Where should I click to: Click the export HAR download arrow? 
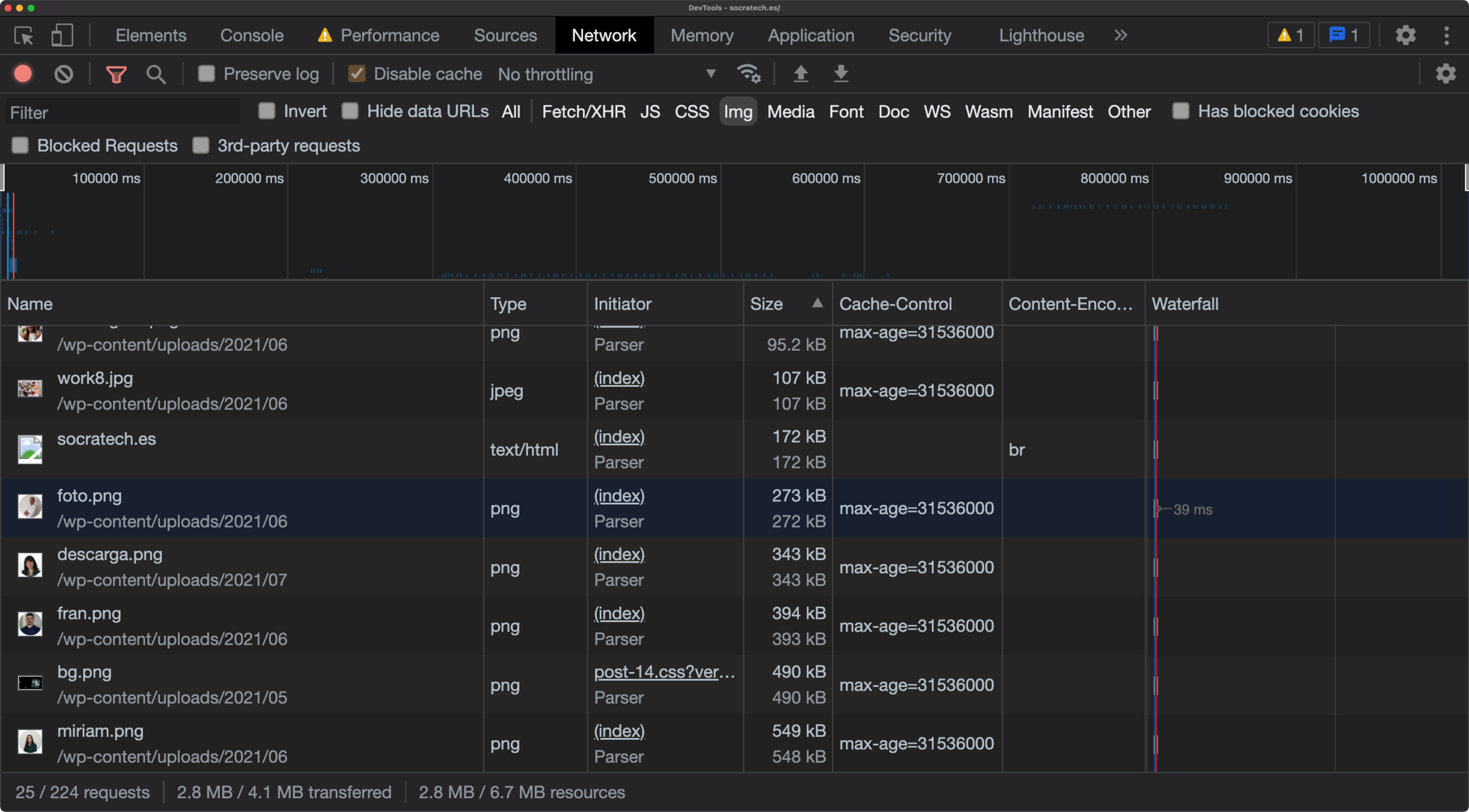pyautogui.click(x=841, y=74)
